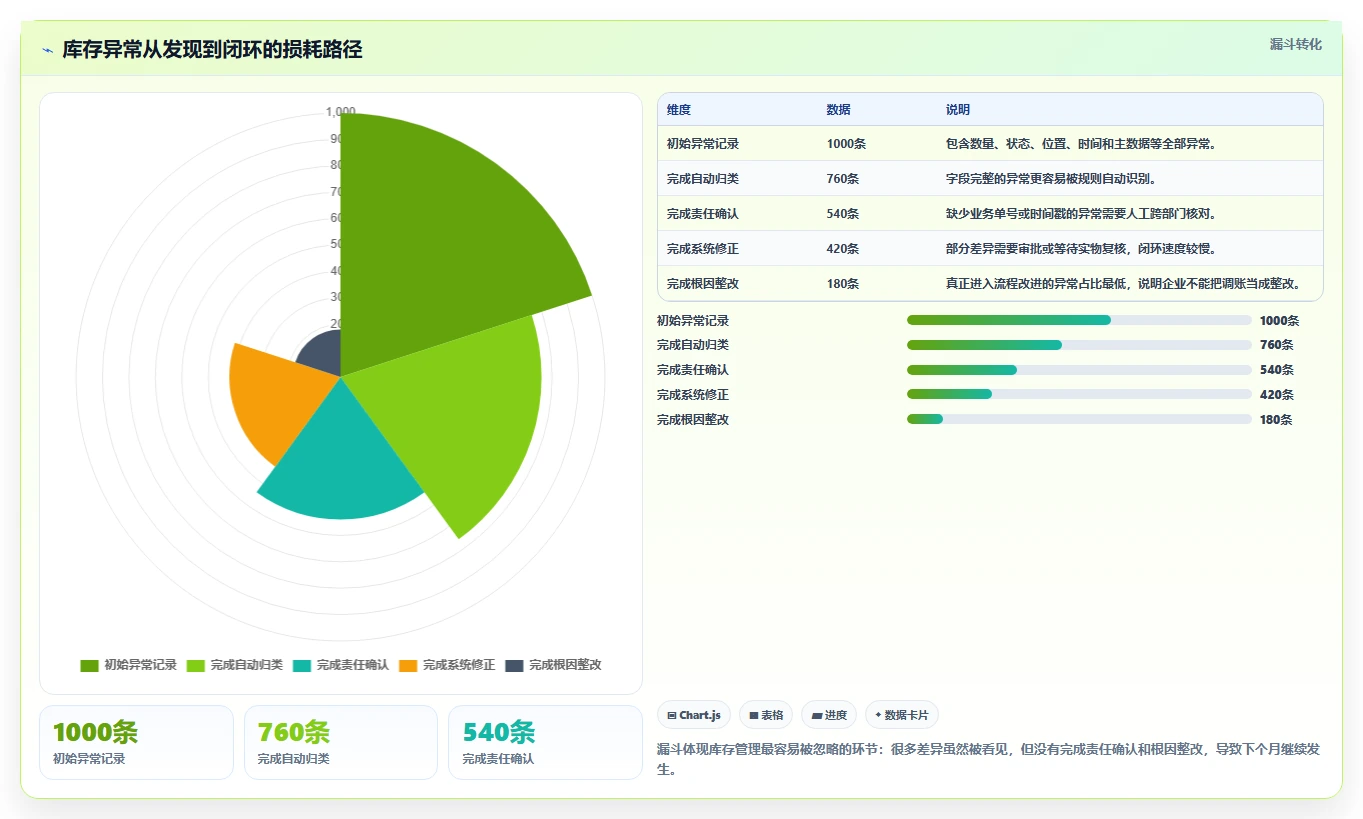This screenshot has height=819, width=1363.
Task: Click the 180条 table cell
Action: pyautogui.click(x=843, y=284)
